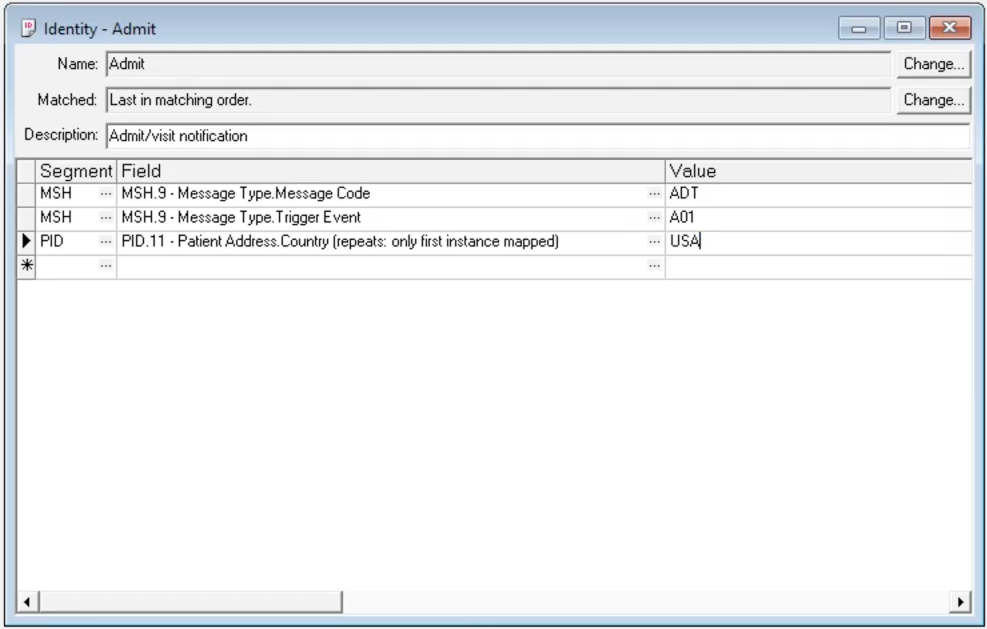
Task: Click the new row asterisk selector
Action: tap(26, 266)
